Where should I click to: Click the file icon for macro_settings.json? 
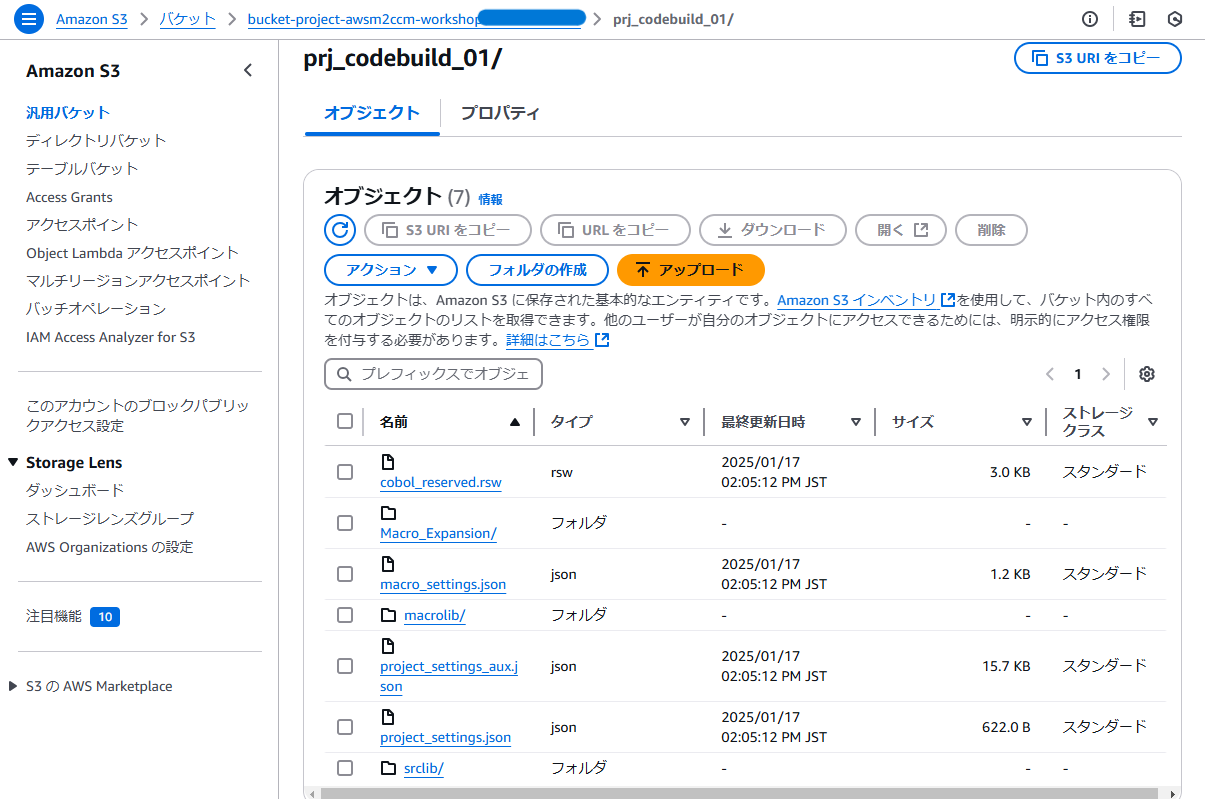click(388, 564)
